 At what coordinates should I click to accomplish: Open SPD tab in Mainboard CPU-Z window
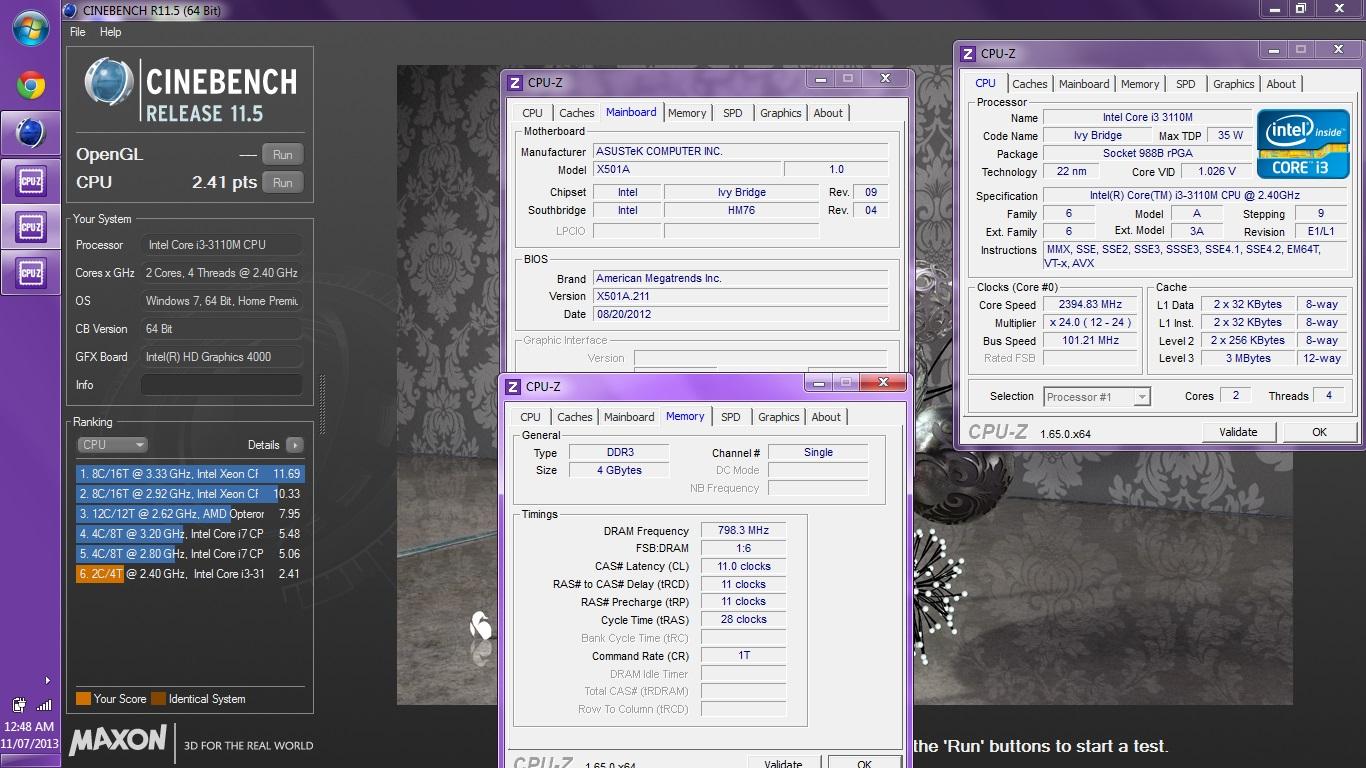tap(733, 113)
